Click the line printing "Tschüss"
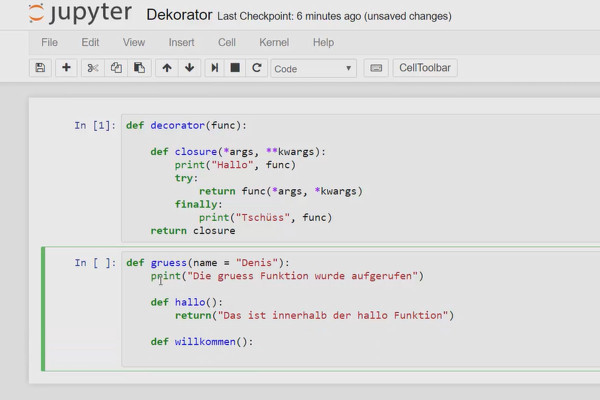The image size is (600, 400). (265, 218)
